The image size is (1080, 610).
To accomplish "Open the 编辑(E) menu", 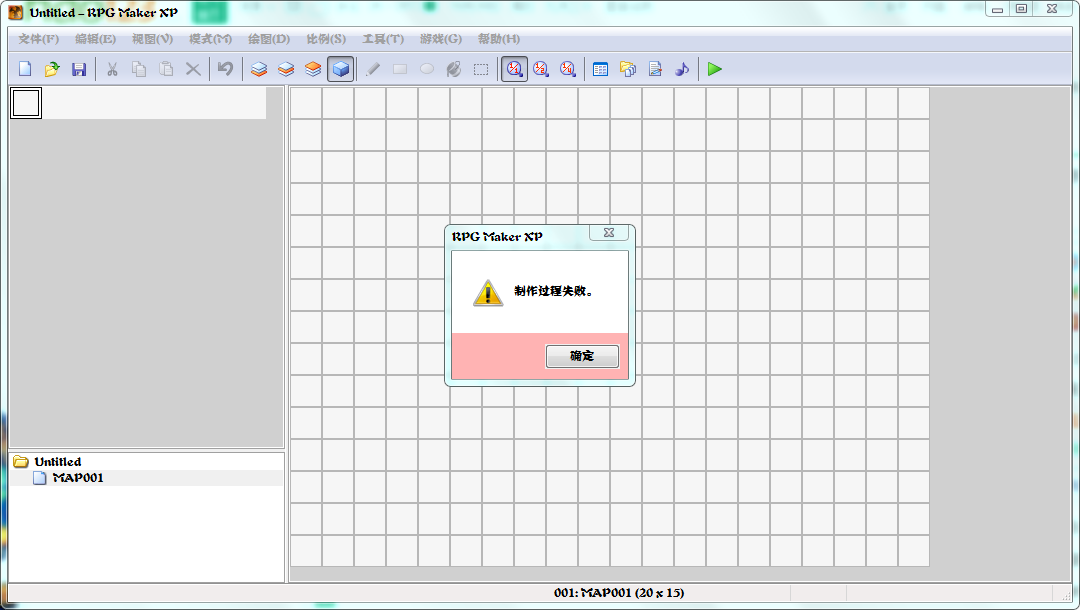I will [x=96, y=39].
